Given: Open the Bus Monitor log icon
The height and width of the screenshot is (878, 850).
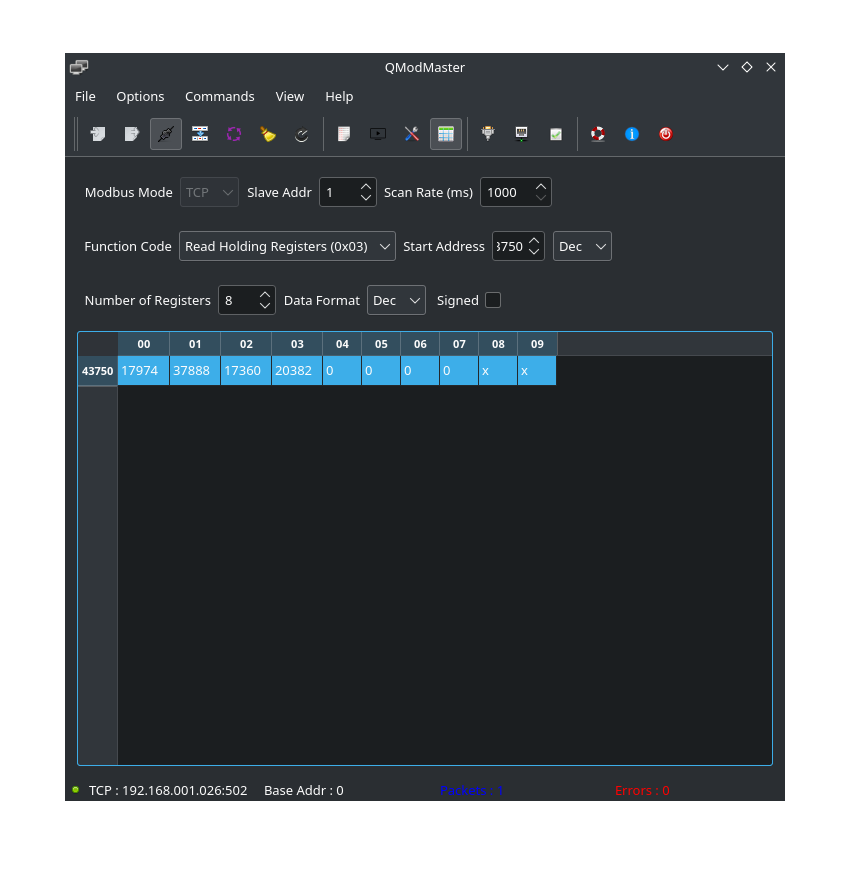Looking at the screenshot, I should 343,133.
